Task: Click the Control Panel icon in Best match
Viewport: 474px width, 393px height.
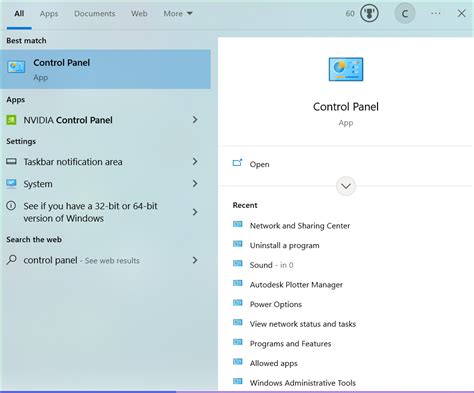Action: tap(16, 67)
